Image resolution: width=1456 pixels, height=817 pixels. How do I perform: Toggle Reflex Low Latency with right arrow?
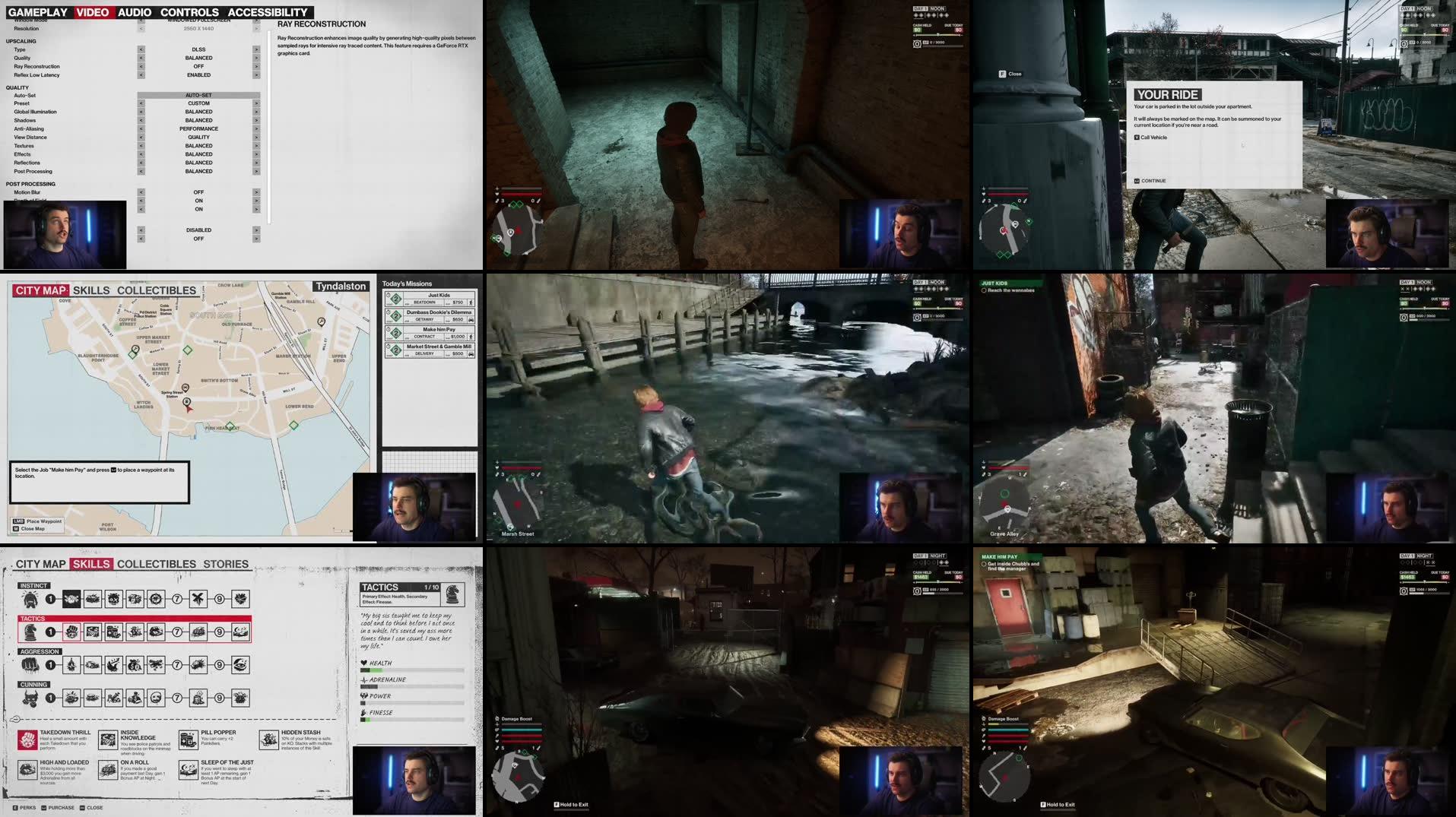(256, 74)
